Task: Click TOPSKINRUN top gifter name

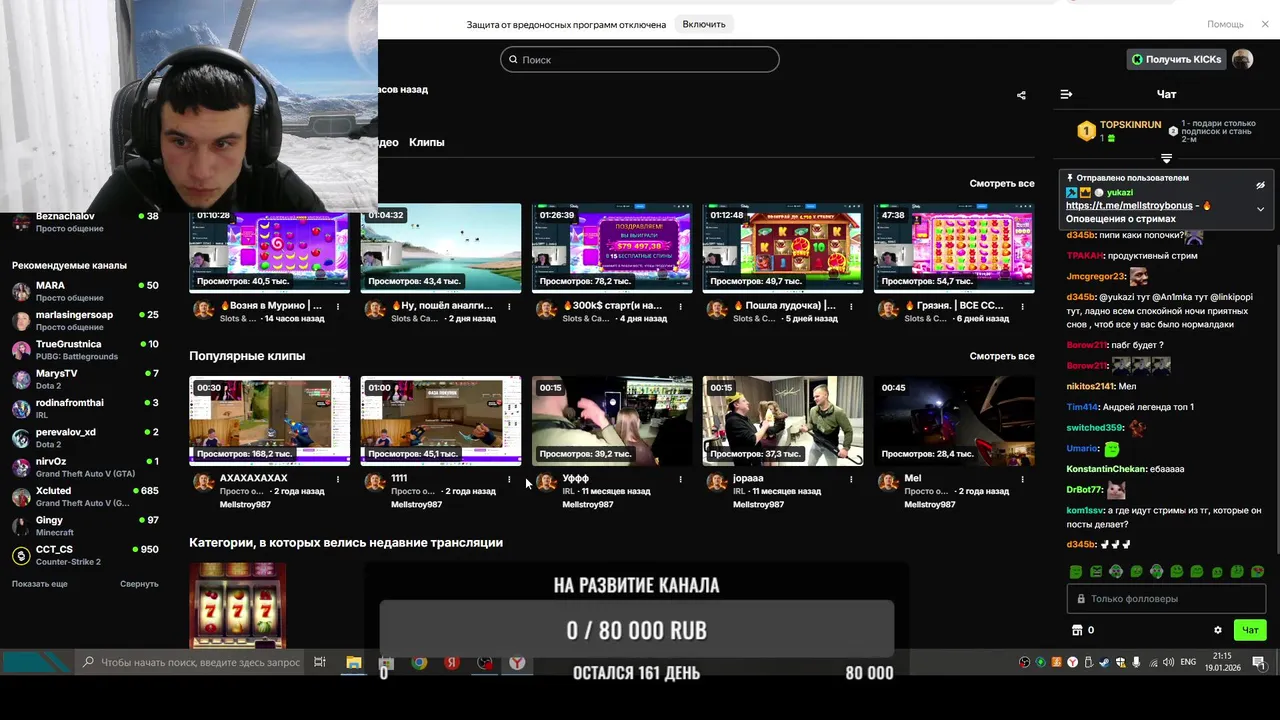Action: tap(1131, 125)
